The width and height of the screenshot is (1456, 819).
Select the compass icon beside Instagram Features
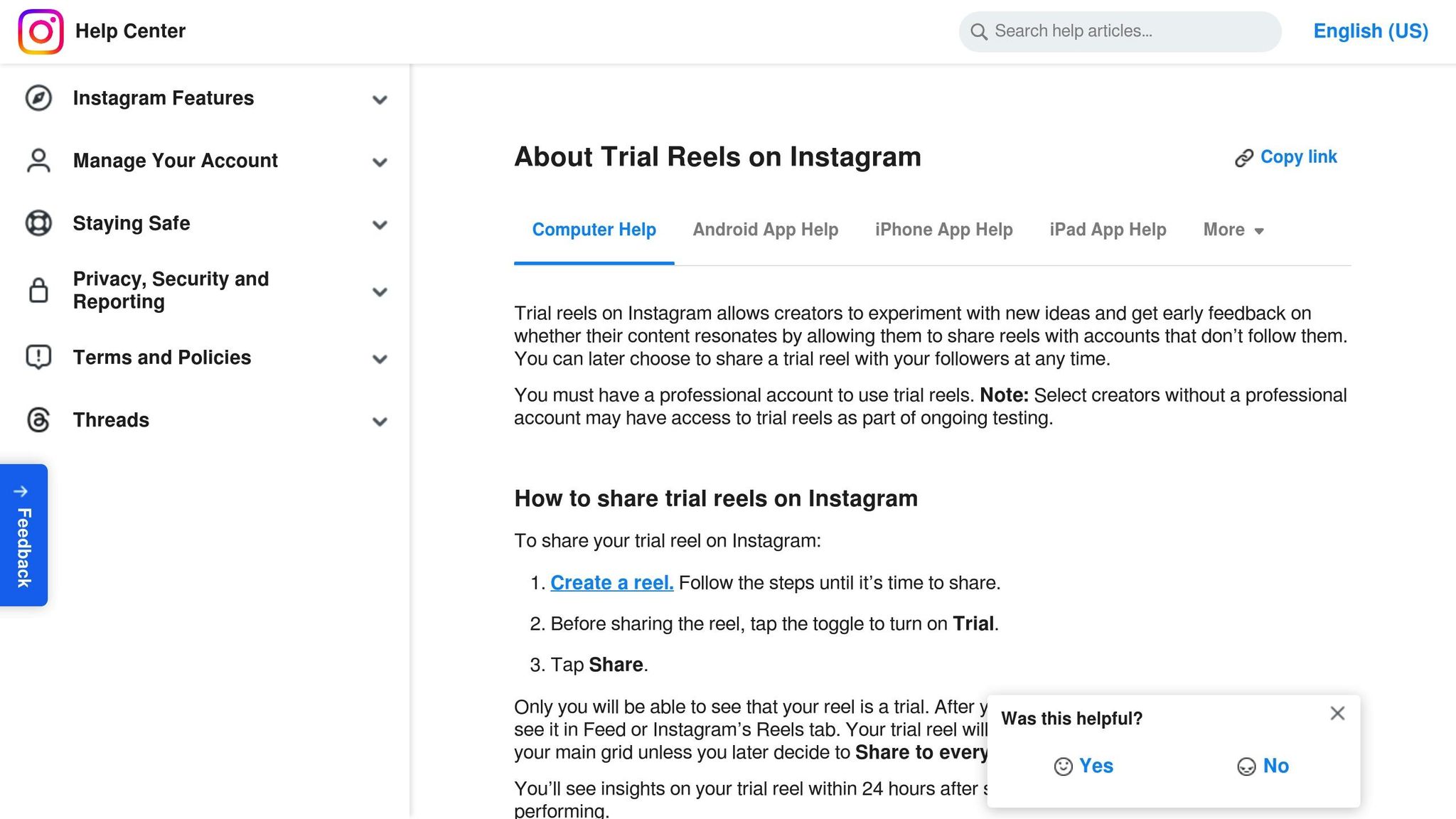38,99
